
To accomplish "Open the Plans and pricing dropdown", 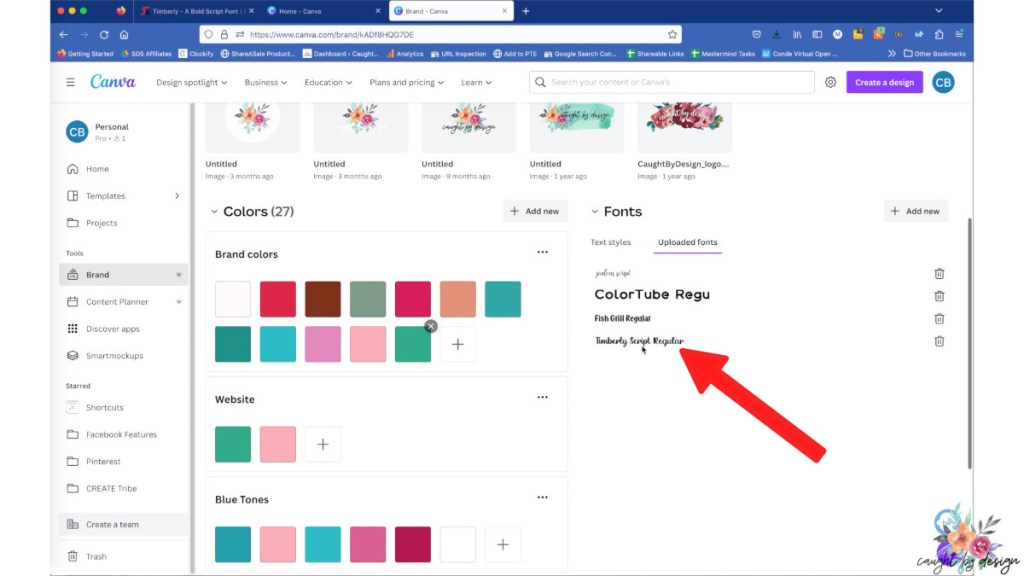I will coord(406,82).
